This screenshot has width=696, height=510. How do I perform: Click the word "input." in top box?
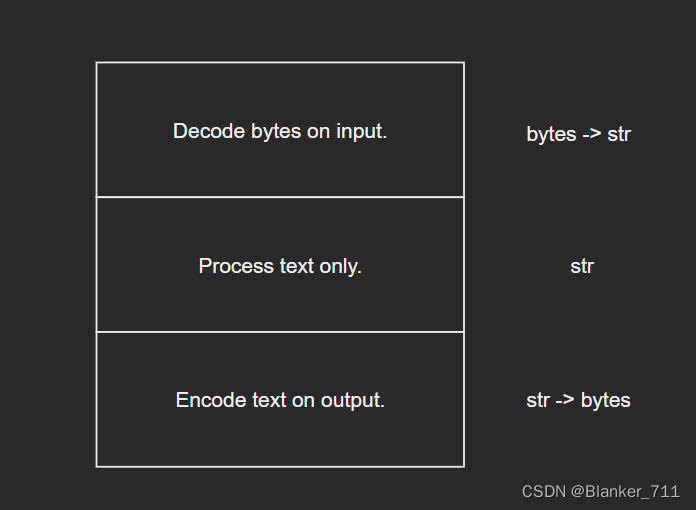[x=361, y=132]
